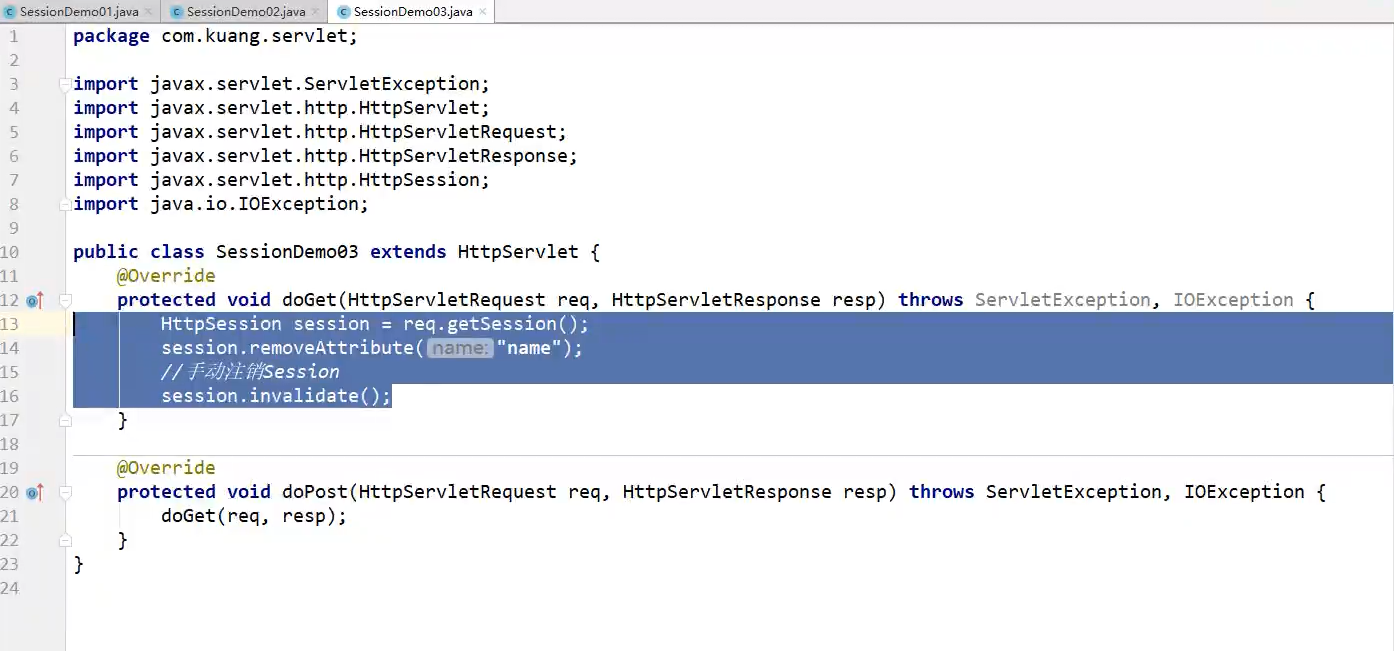The width and height of the screenshot is (1394, 651).
Task: Close the SessionDemo01.java tab
Action: [x=150, y=12]
